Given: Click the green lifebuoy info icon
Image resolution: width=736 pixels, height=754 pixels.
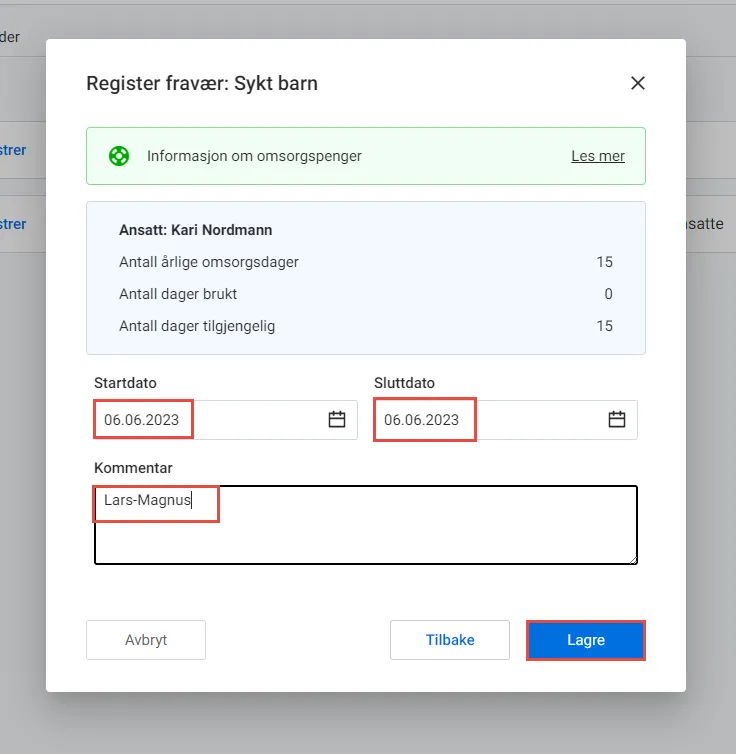Looking at the screenshot, I should pyautogui.click(x=119, y=156).
